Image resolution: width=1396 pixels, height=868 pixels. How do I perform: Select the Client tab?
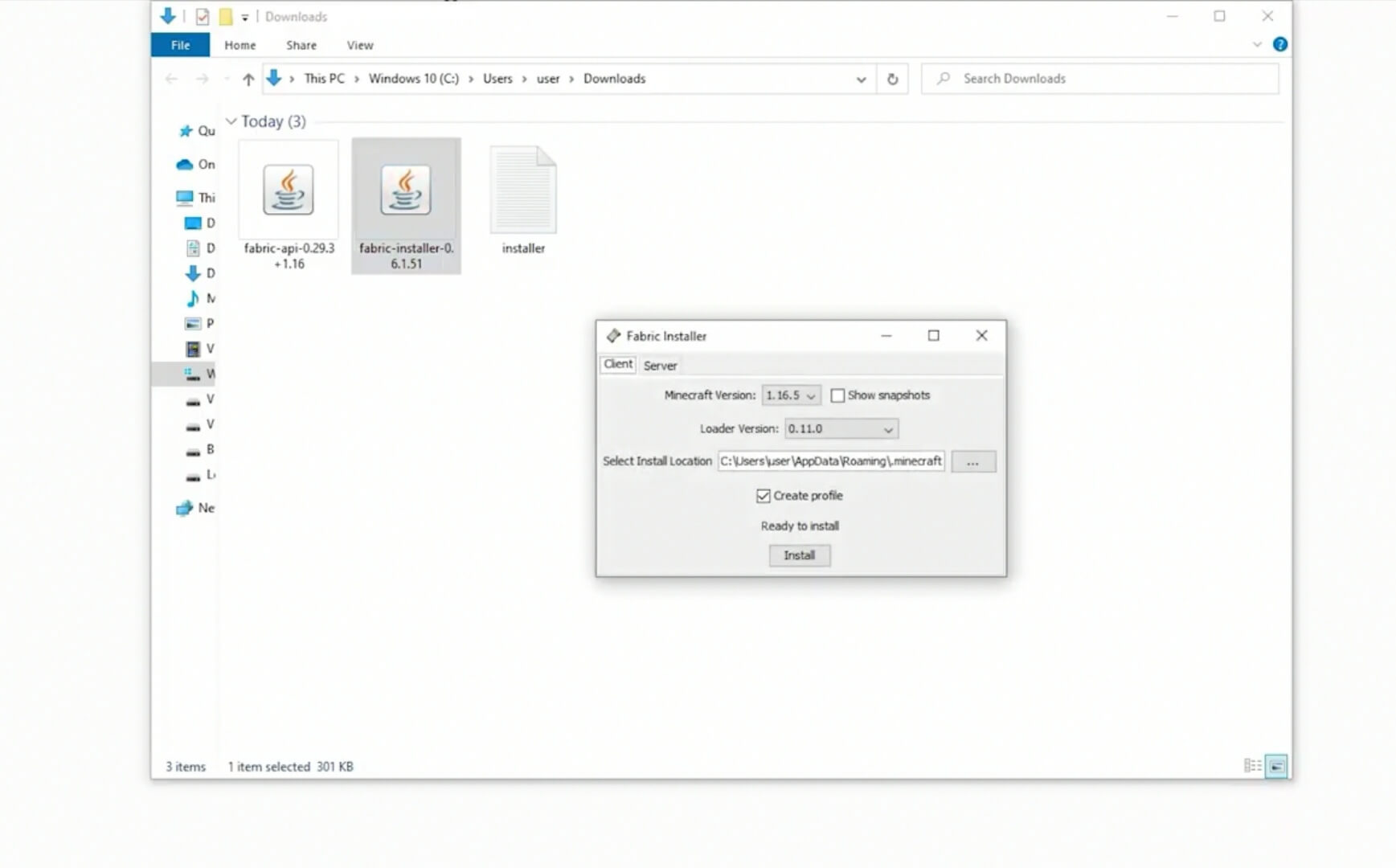618,364
